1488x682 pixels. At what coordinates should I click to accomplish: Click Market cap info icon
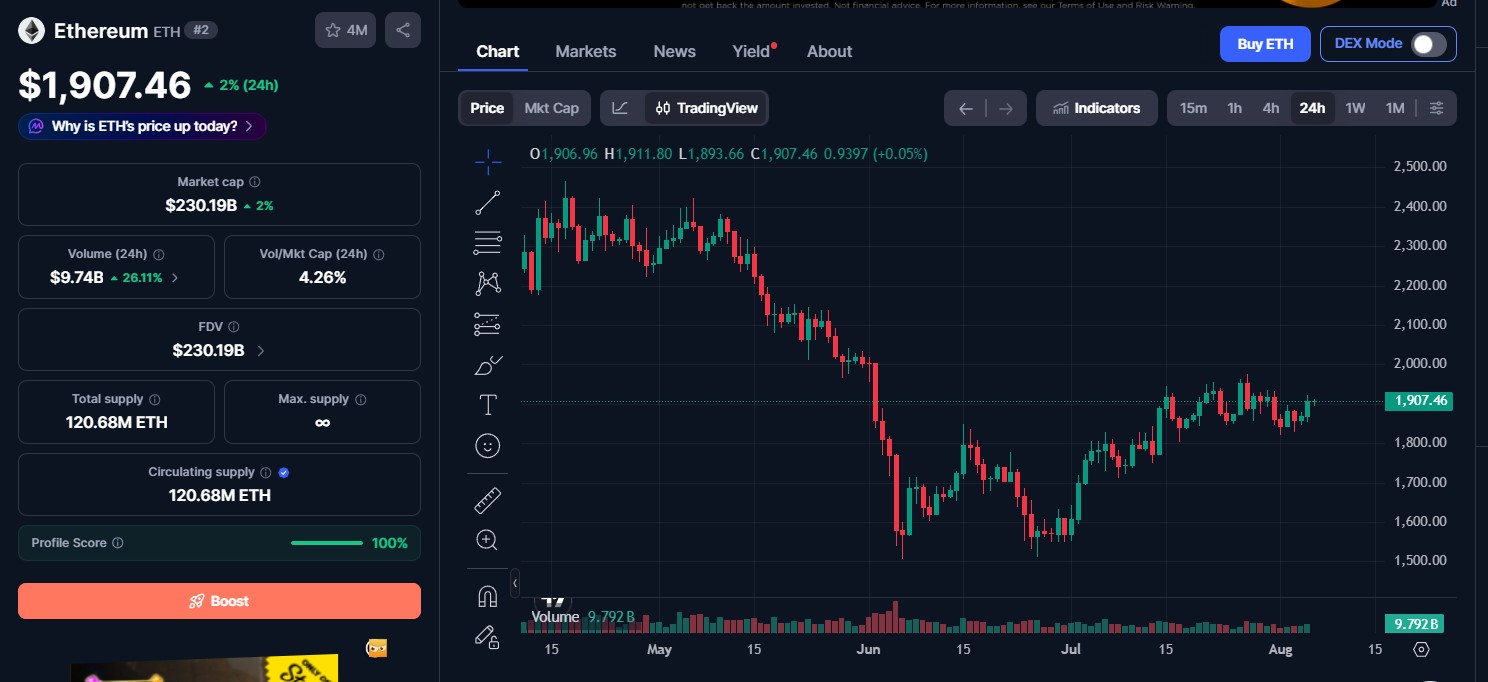tap(255, 182)
